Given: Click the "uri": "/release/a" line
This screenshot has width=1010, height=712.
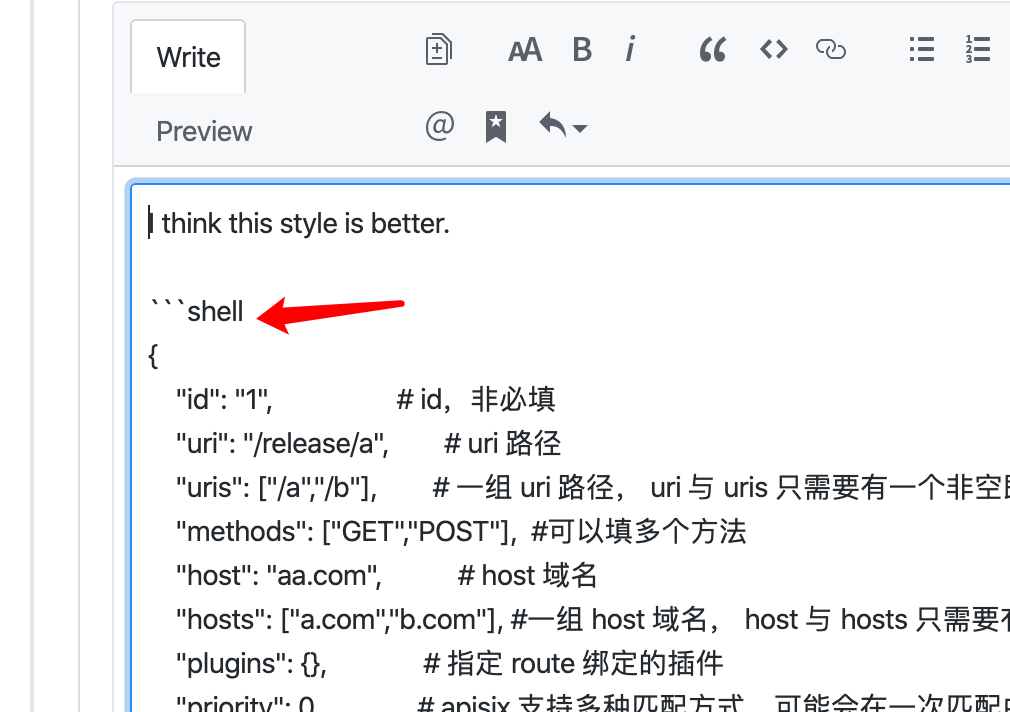Looking at the screenshot, I should 368,443.
